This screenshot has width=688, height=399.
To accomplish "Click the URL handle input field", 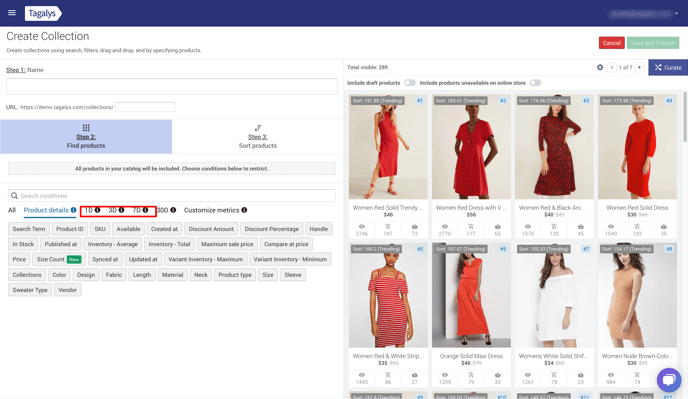I will [145, 107].
